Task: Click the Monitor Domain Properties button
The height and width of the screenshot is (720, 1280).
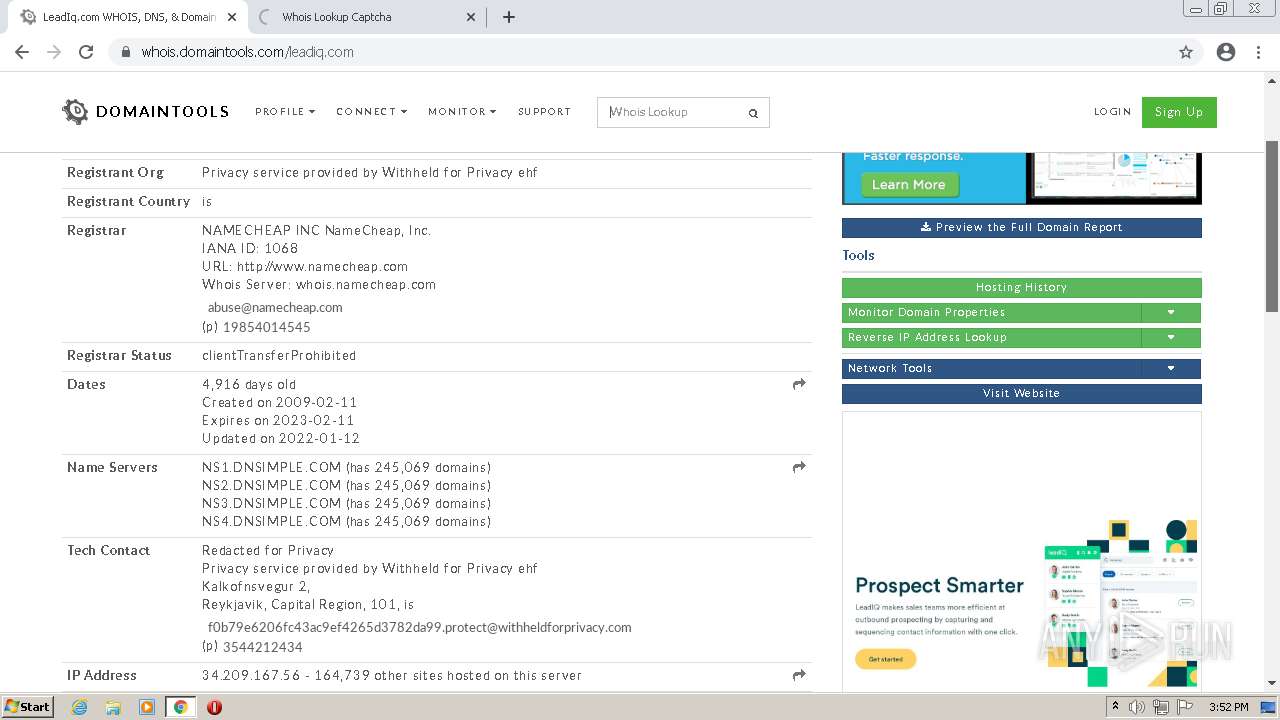Action: tap(991, 312)
